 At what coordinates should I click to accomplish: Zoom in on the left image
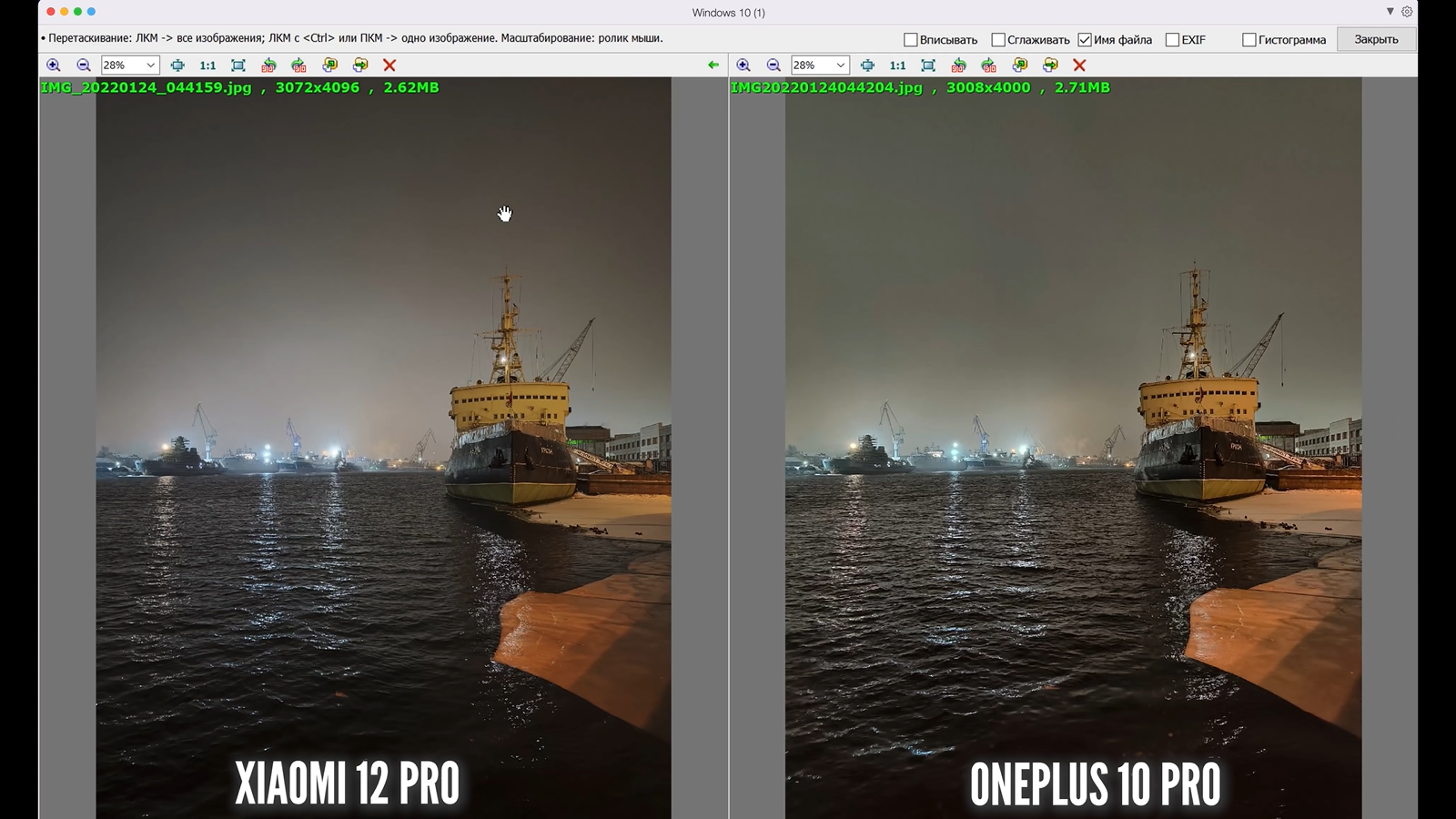pos(54,66)
